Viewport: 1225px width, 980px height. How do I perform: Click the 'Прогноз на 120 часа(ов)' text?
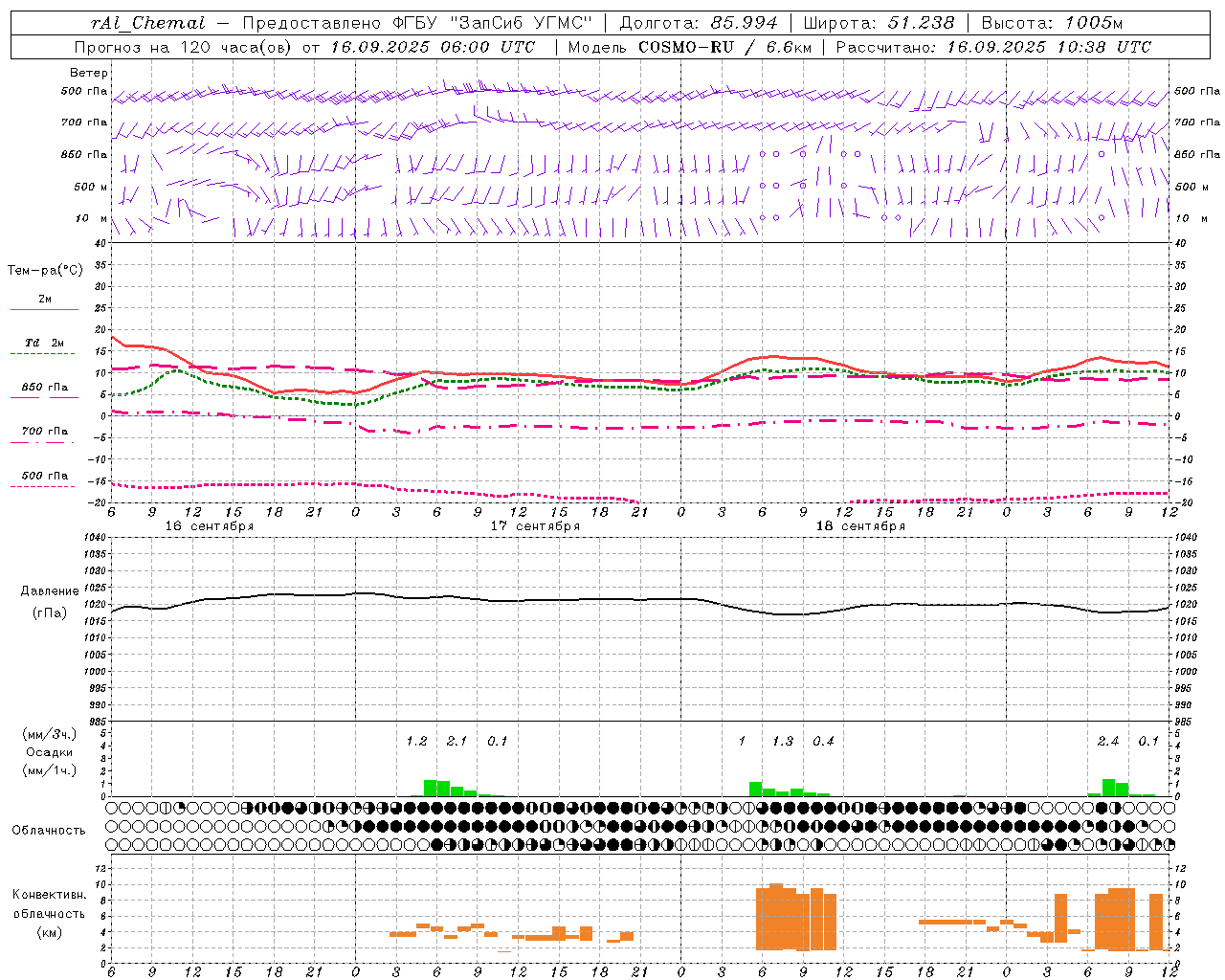click(184, 47)
